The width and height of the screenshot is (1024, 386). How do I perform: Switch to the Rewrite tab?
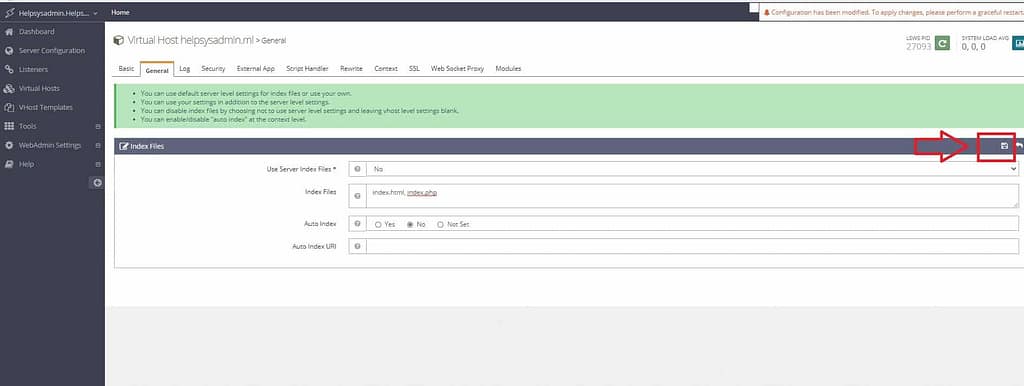tap(351, 69)
